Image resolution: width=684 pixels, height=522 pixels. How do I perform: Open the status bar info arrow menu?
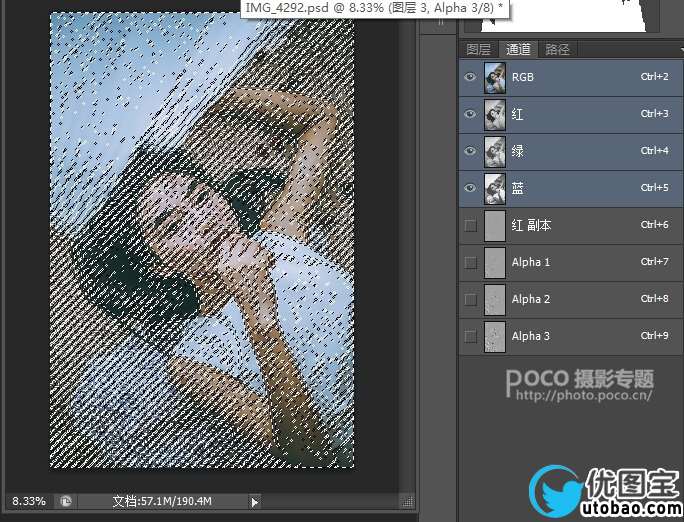click(254, 501)
